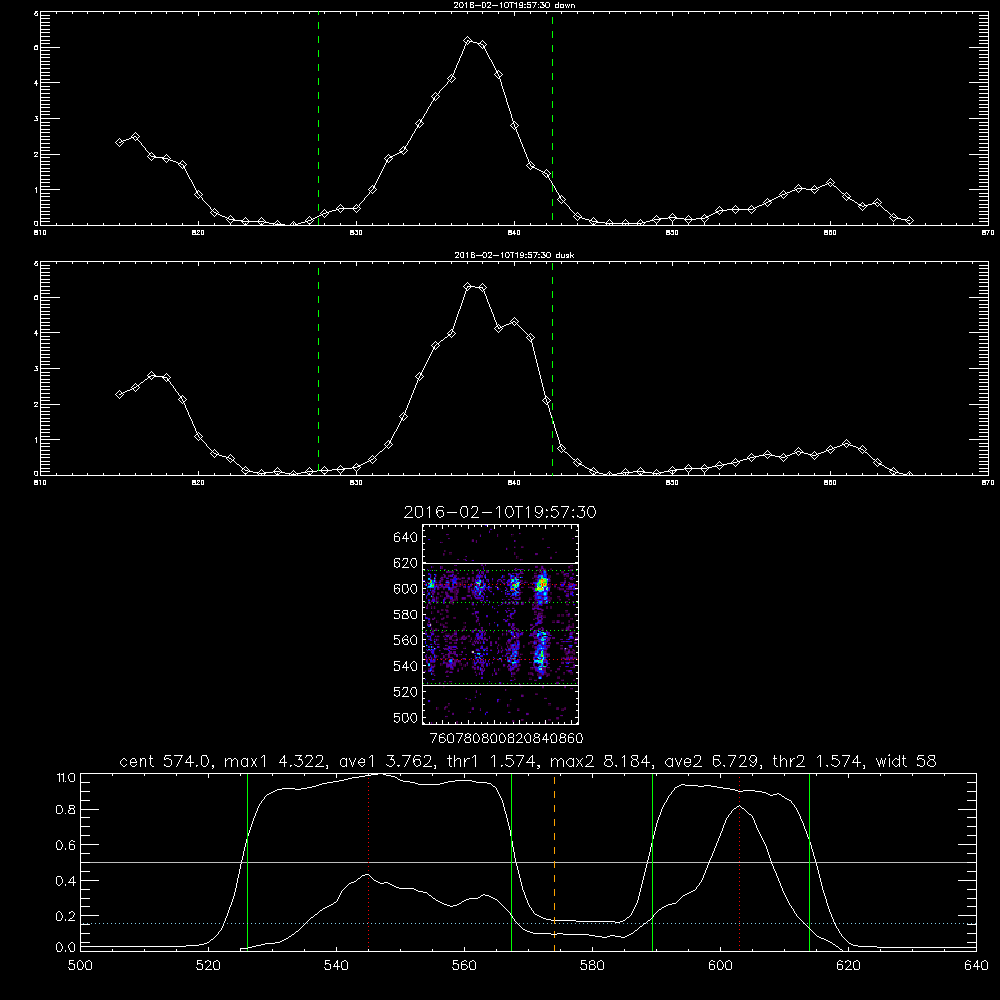Click the '0.2' y-axis label of bottom plot
1000x1000 pixels.
tap(66, 916)
